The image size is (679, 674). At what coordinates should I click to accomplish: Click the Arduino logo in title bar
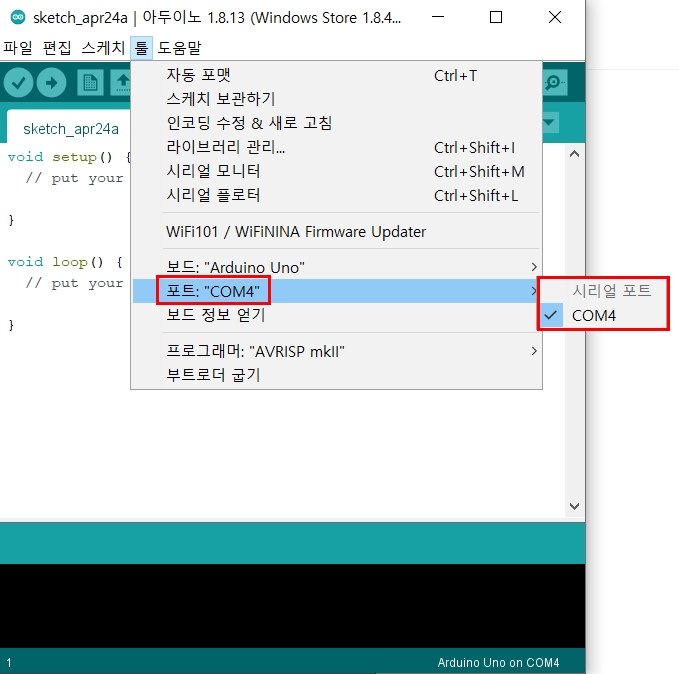pos(18,17)
